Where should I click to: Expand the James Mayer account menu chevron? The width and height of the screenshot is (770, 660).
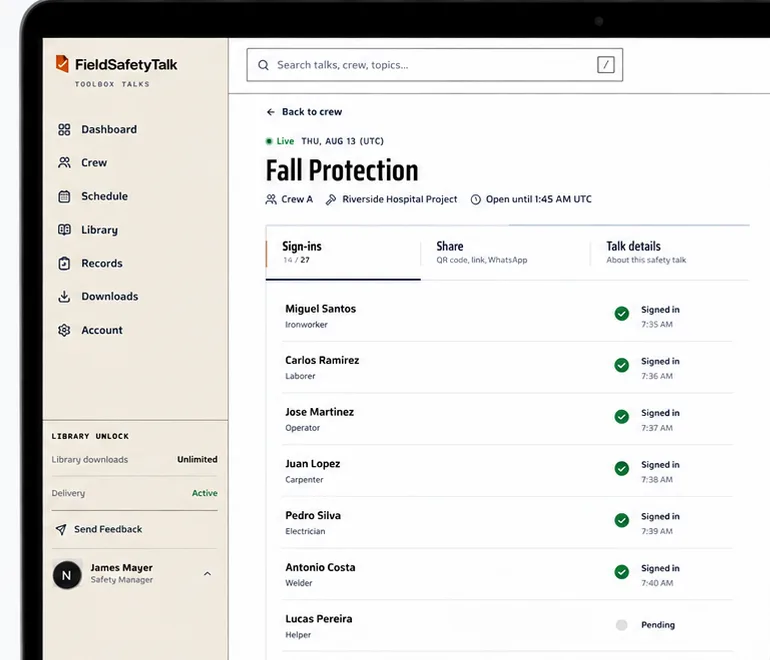207,574
